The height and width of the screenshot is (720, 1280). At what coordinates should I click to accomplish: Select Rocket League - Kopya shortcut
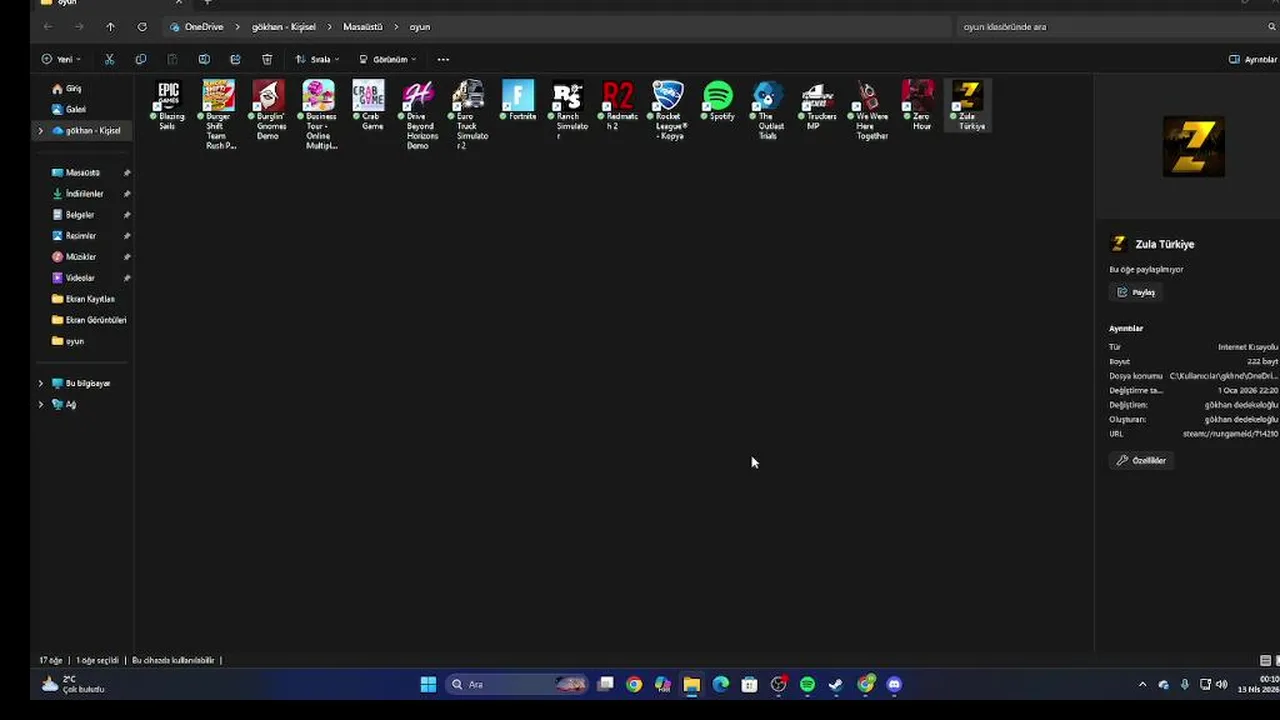pos(668,111)
